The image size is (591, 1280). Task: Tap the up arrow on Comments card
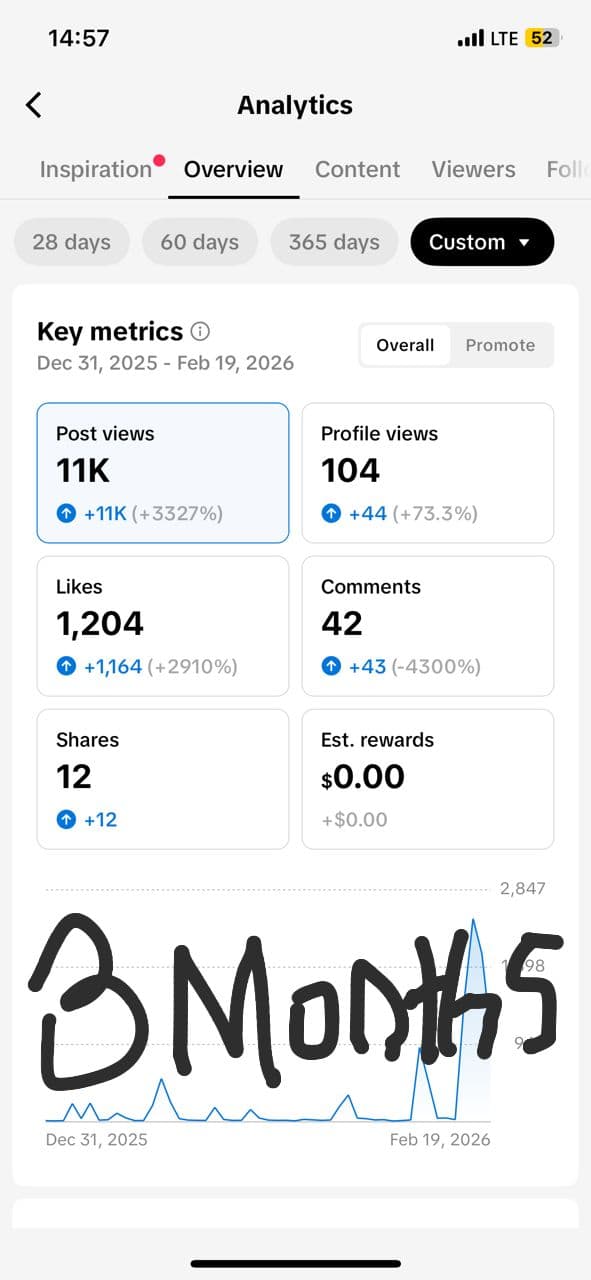(331, 666)
